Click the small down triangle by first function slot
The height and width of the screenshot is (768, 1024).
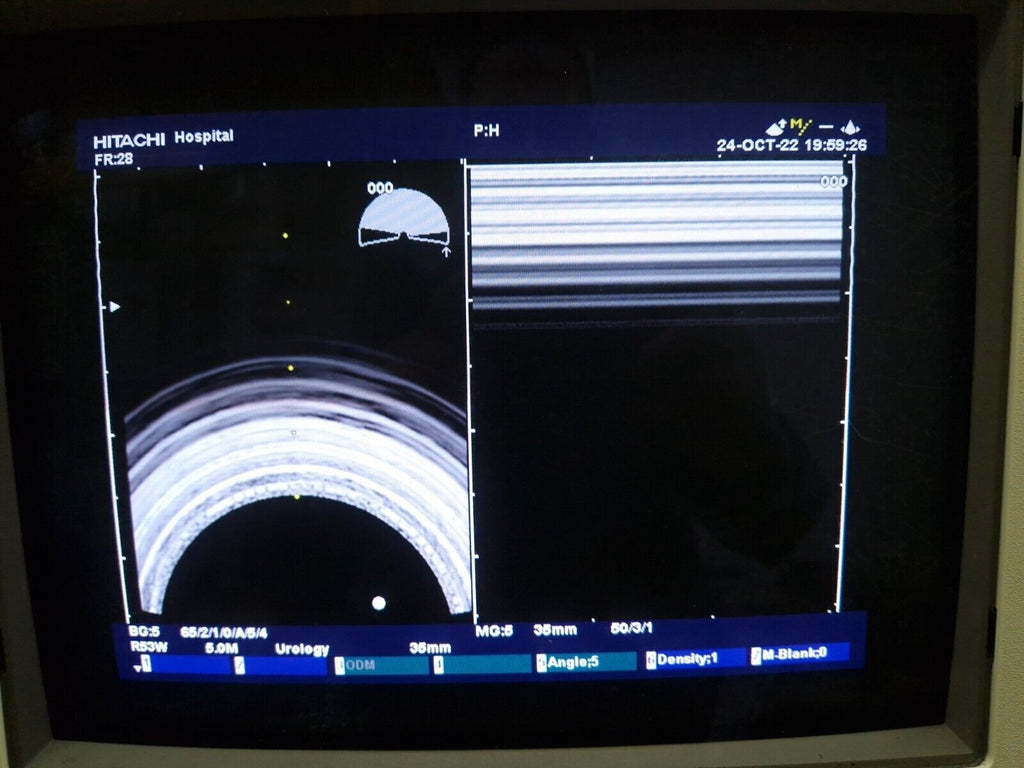(x=137, y=669)
